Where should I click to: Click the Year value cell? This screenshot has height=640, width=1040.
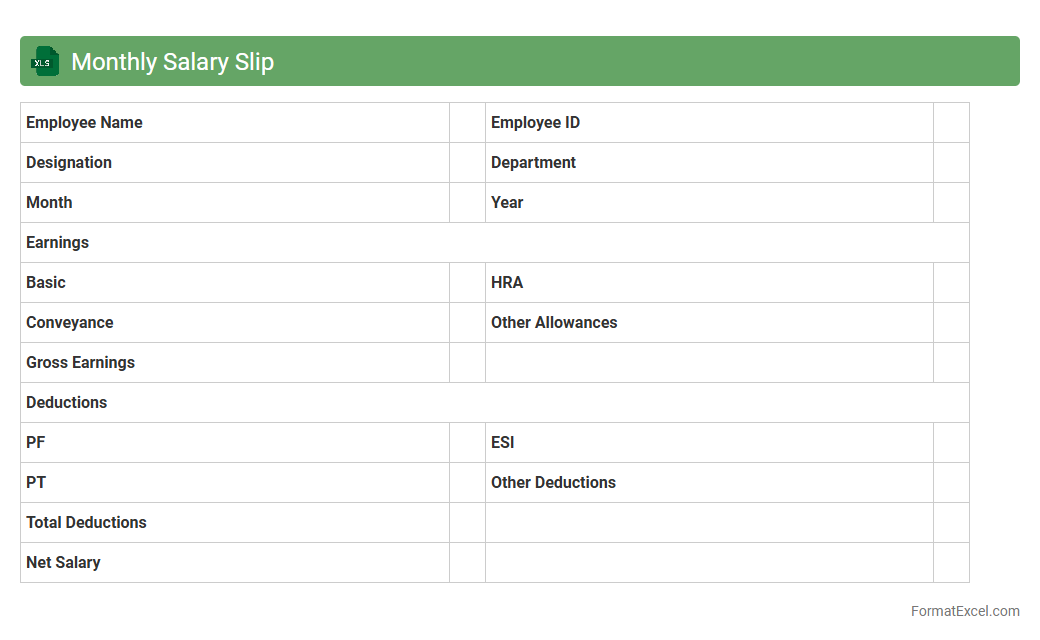[951, 203]
